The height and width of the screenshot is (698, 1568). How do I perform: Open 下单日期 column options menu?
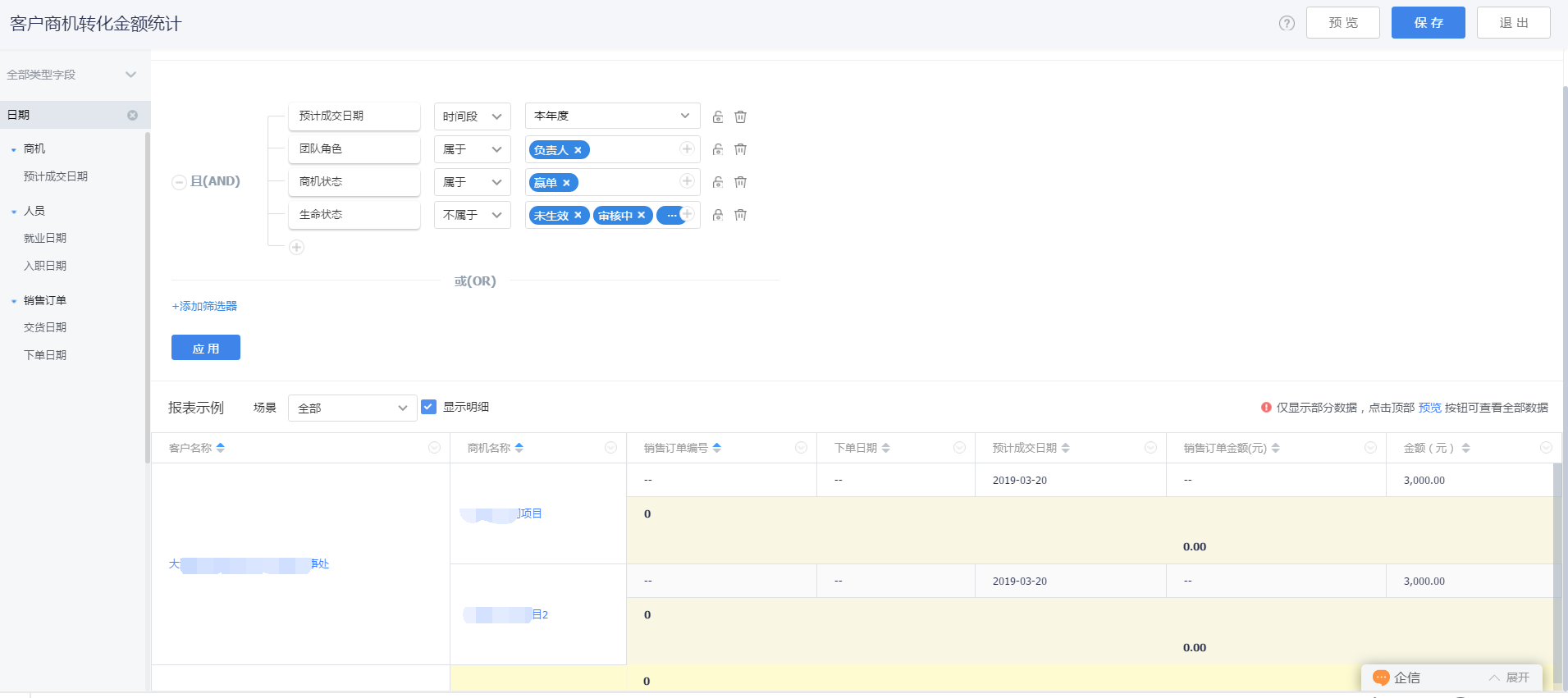point(959,448)
